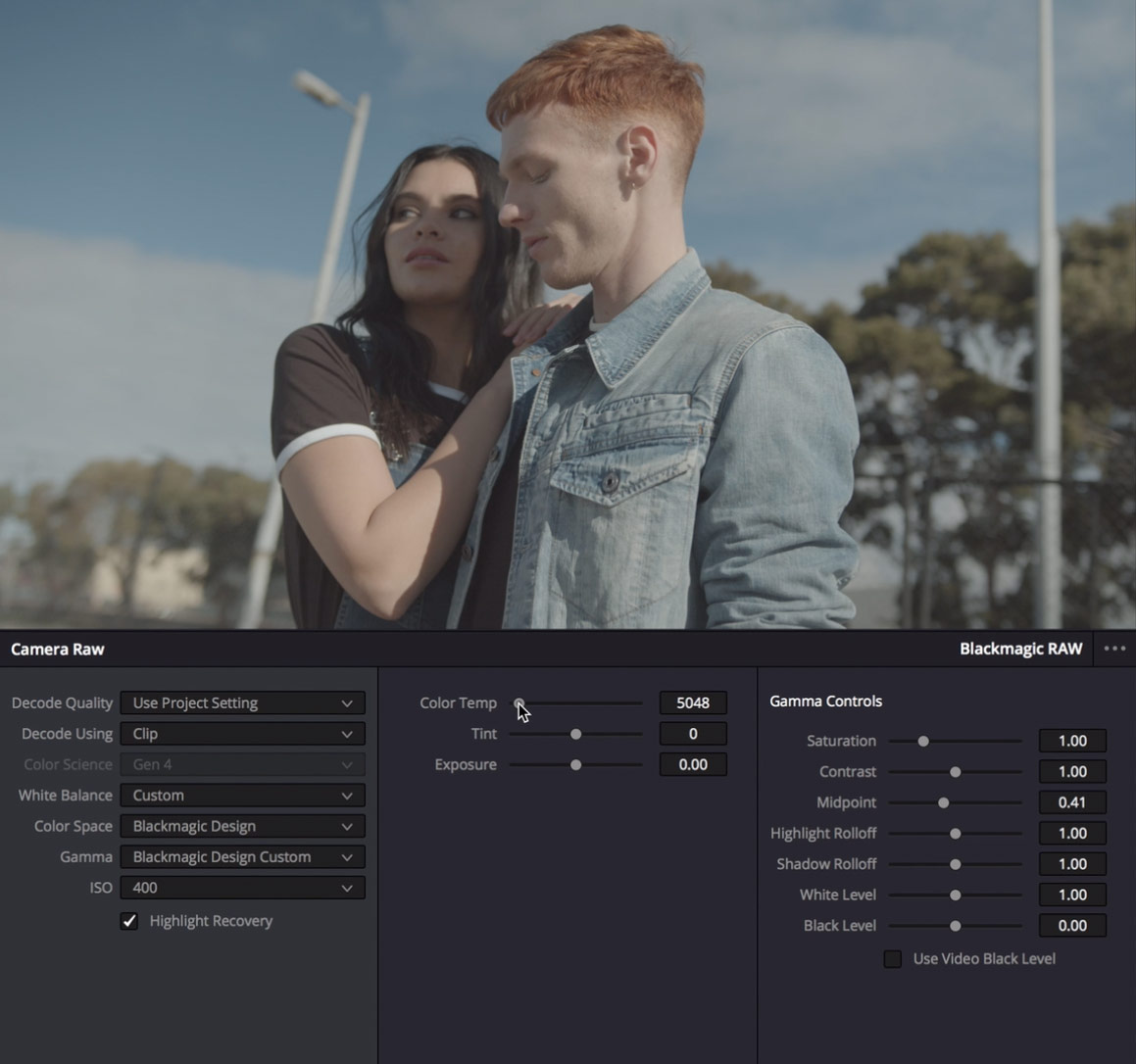Open the White Balance dropdown

[x=242, y=796]
